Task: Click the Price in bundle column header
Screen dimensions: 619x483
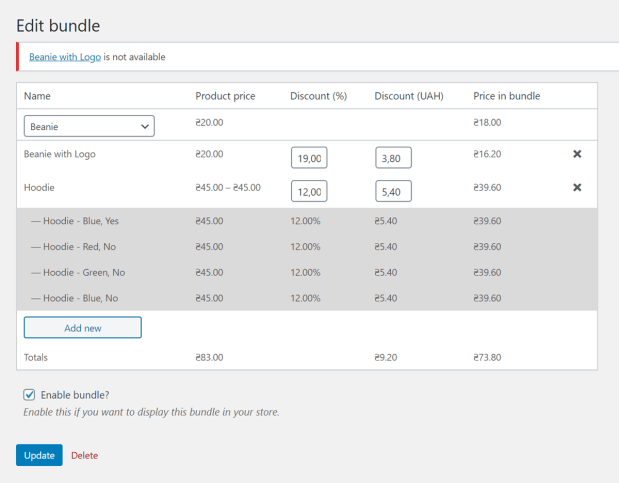Action: click(506, 96)
